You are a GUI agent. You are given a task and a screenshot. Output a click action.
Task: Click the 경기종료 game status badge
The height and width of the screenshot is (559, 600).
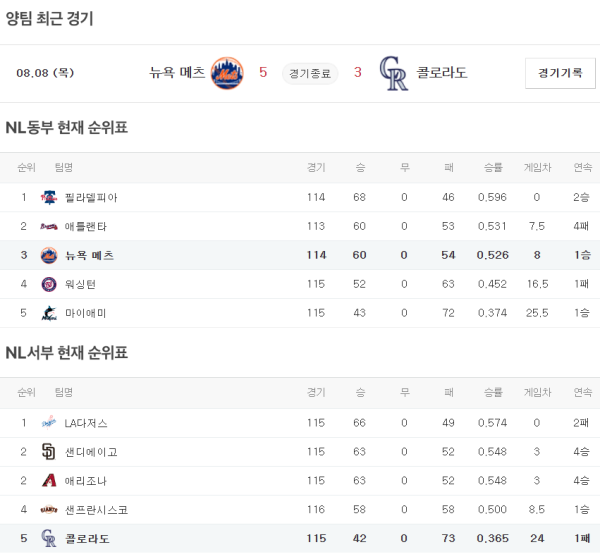[x=310, y=73]
